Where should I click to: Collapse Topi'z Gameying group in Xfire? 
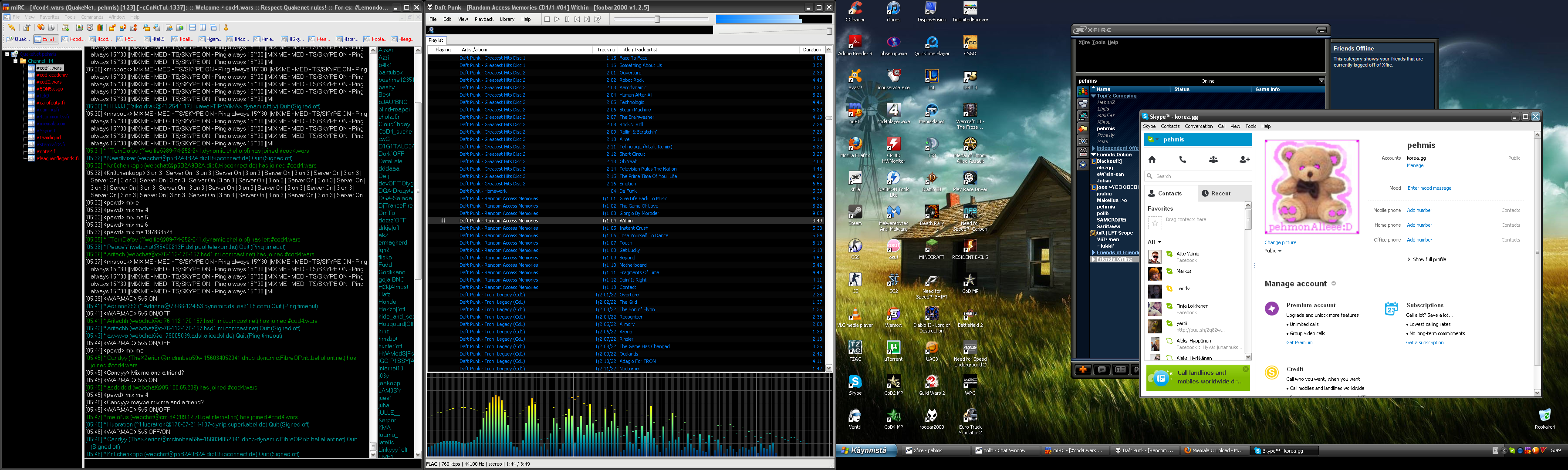click(1094, 96)
